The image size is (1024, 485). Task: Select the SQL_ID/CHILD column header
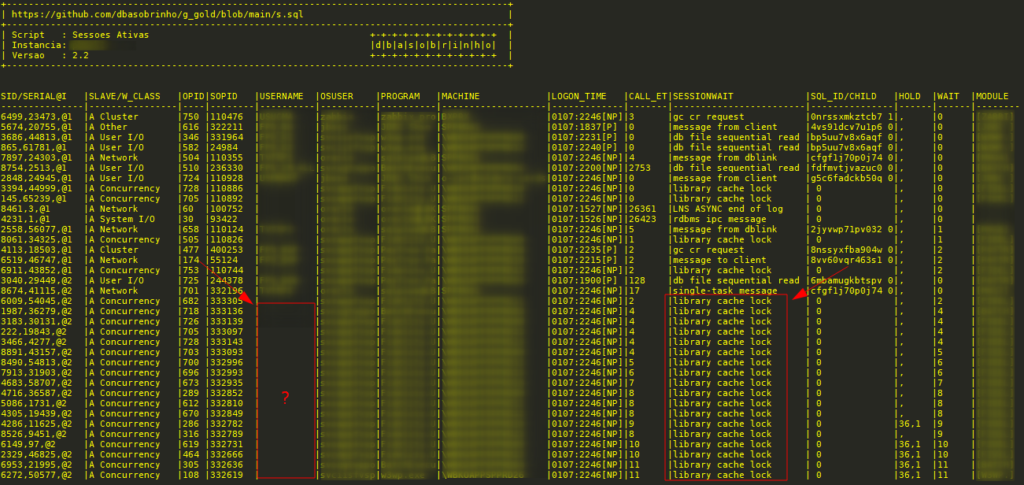[x=842, y=95]
